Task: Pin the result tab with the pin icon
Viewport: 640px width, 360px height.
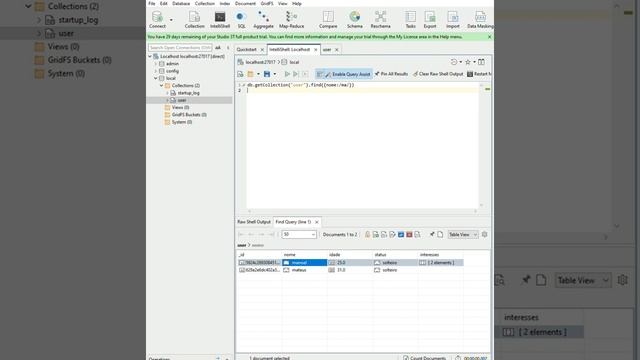Action: [432, 234]
